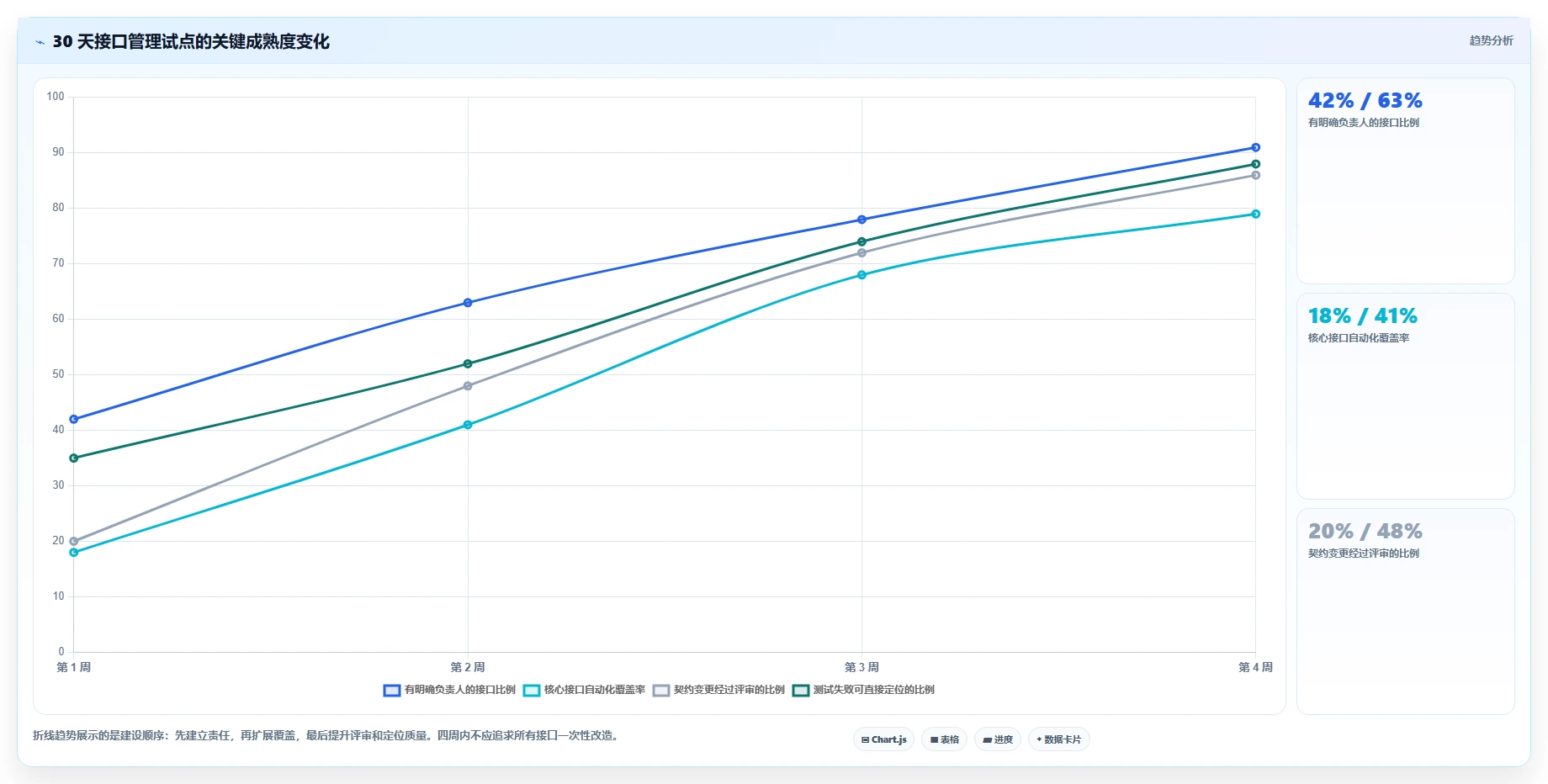
Task: Click the 第 1 周 x-axis label
Action: 74,667
